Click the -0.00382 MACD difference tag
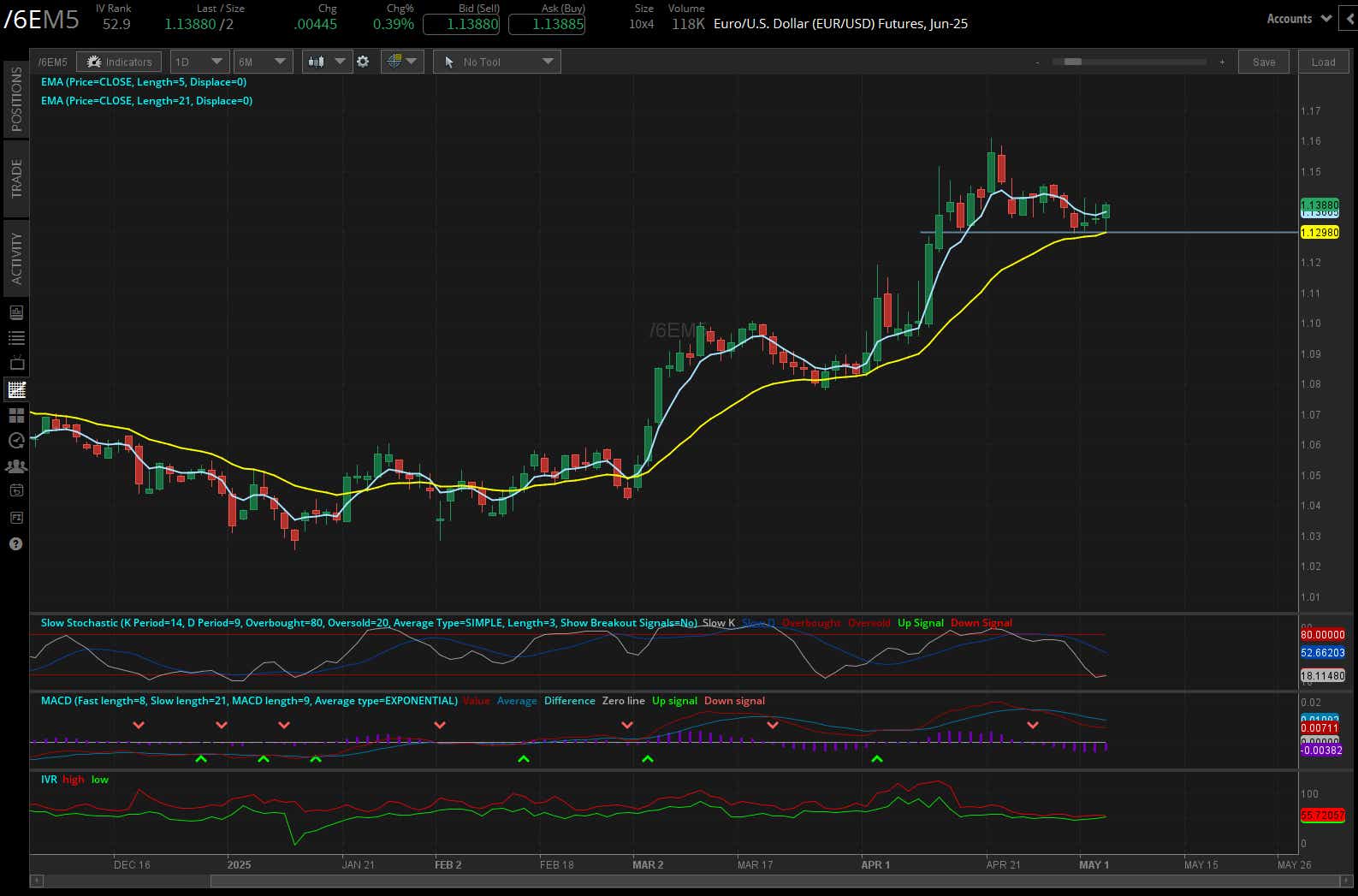The width and height of the screenshot is (1358, 896). (x=1322, y=751)
